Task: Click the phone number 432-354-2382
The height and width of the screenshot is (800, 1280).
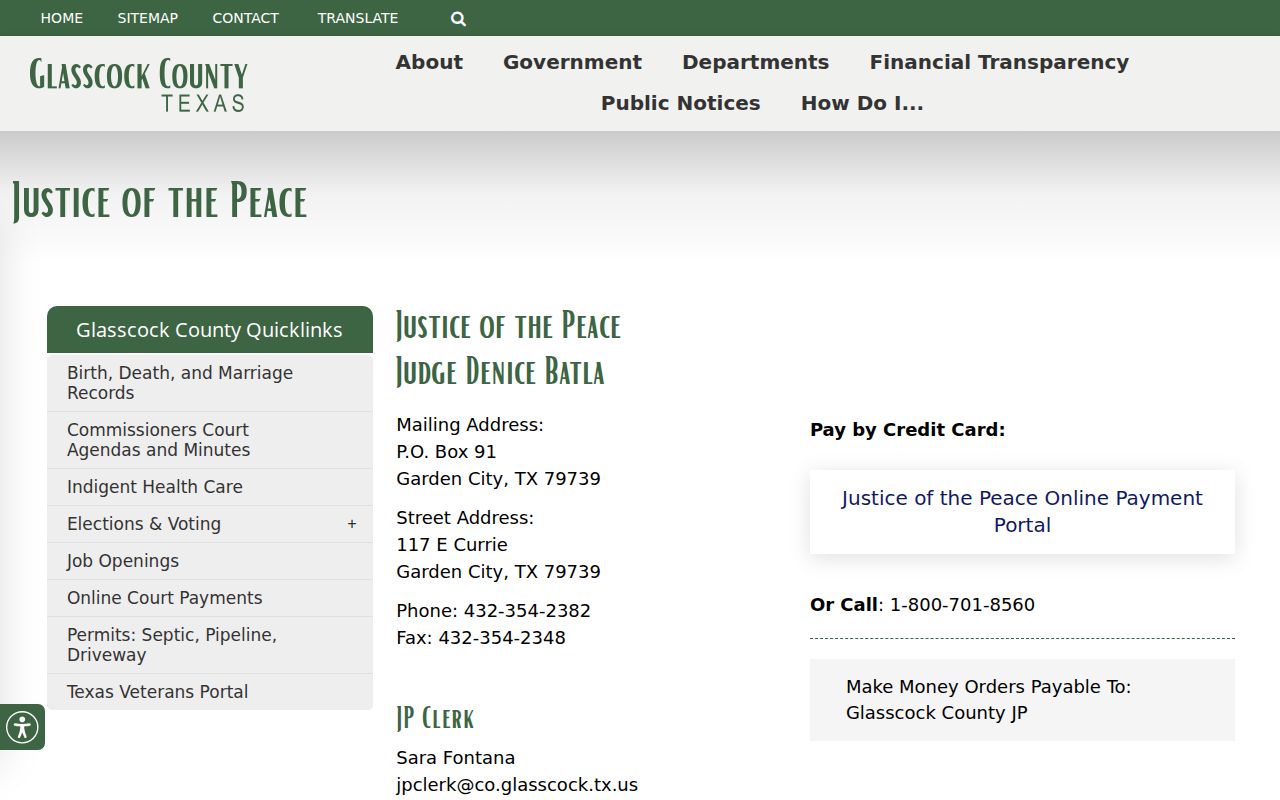Action: [x=527, y=611]
